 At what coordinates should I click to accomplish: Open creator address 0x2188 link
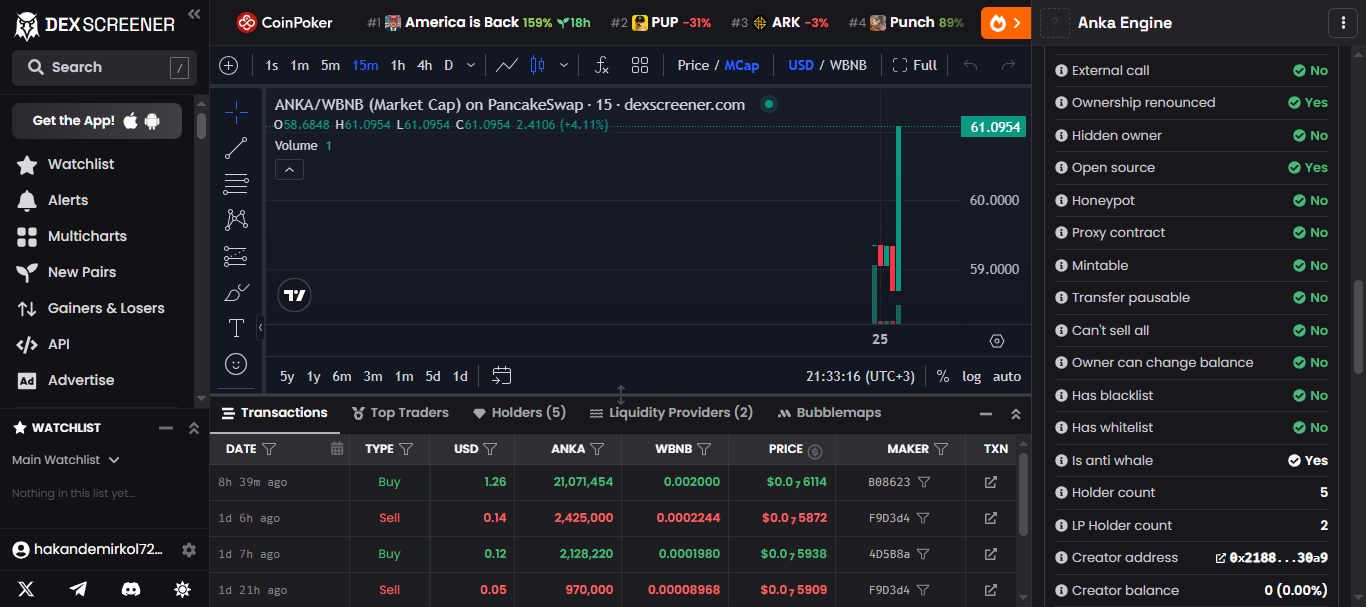click(x=1271, y=558)
